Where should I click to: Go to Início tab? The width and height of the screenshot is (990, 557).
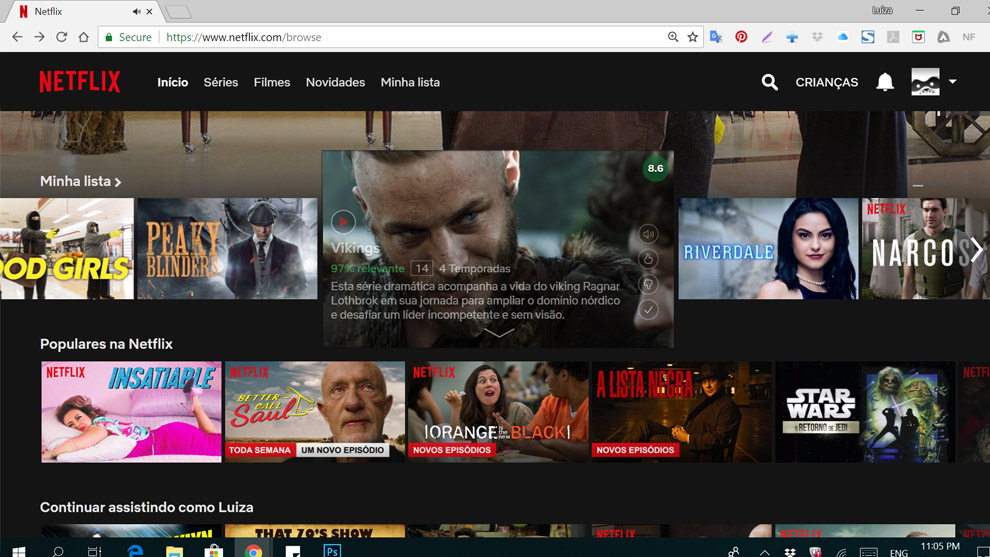click(x=172, y=82)
